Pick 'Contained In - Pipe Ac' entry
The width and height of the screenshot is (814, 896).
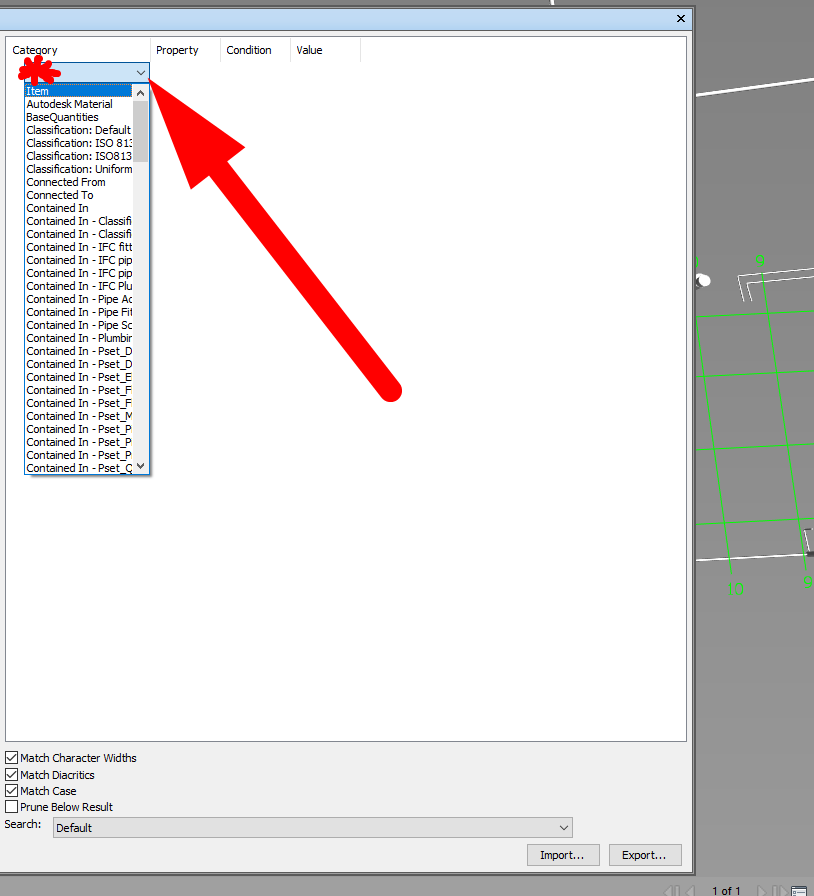tap(79, 299)
